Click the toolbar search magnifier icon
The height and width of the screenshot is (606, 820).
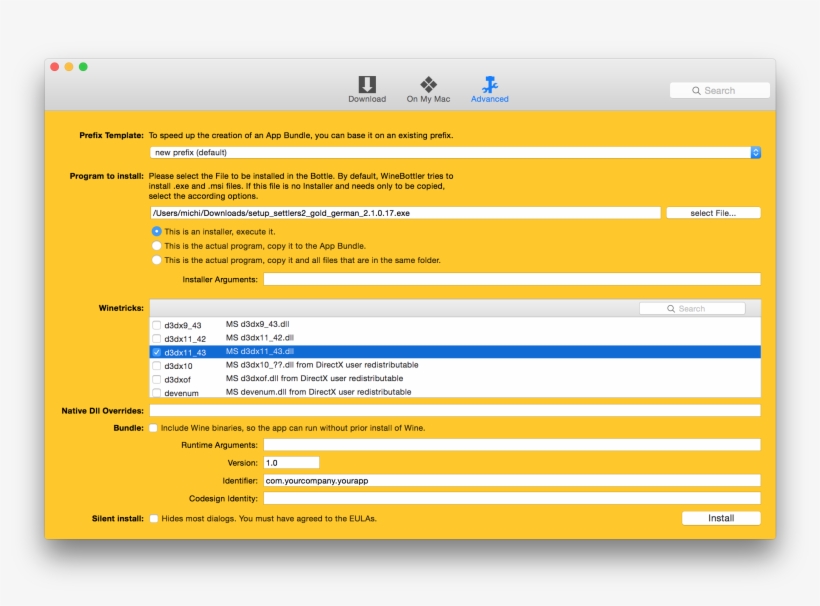(x=696, y=90)
